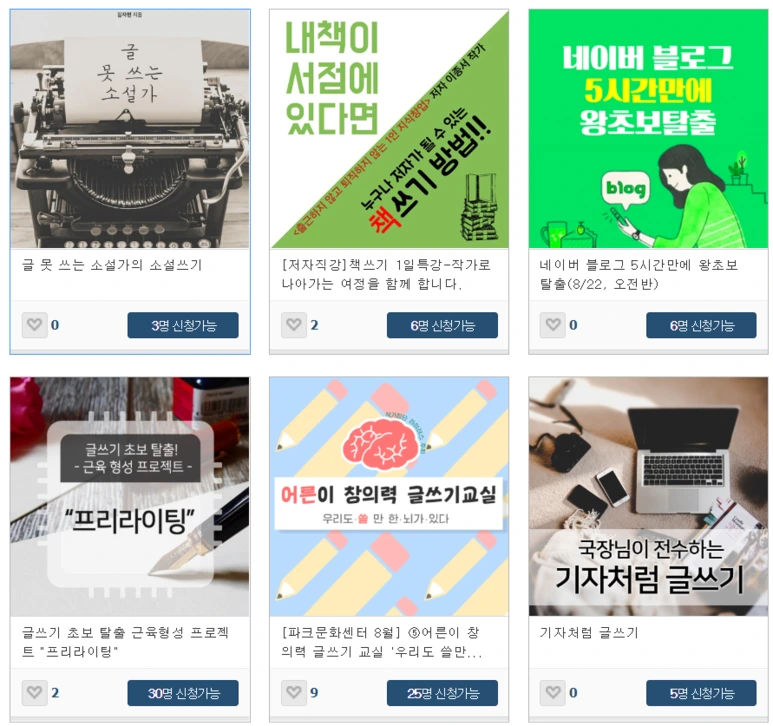Select the 25명 신청가능 button
The height and width of the screenshot is (726, 773).
coord(442,693)
